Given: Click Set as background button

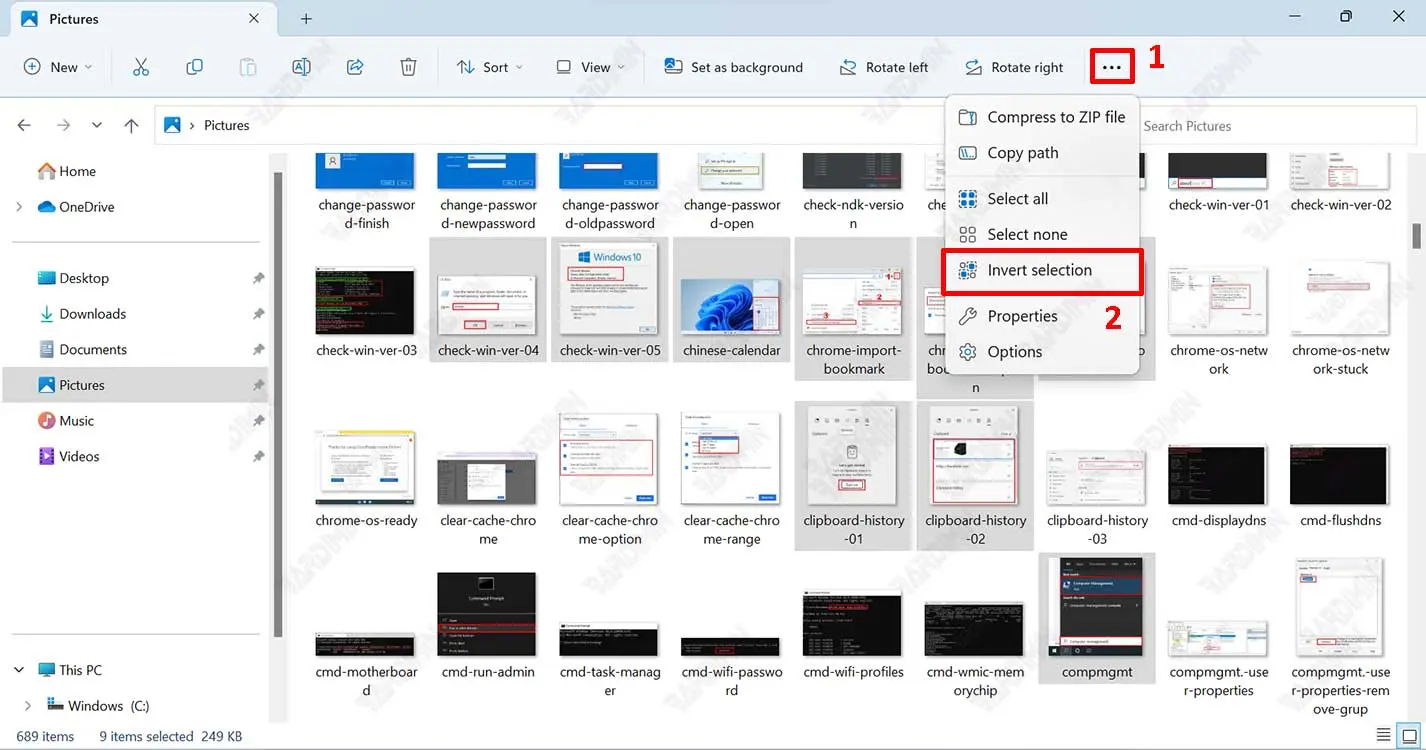Looking at the screenshot, I should point(734,67).
